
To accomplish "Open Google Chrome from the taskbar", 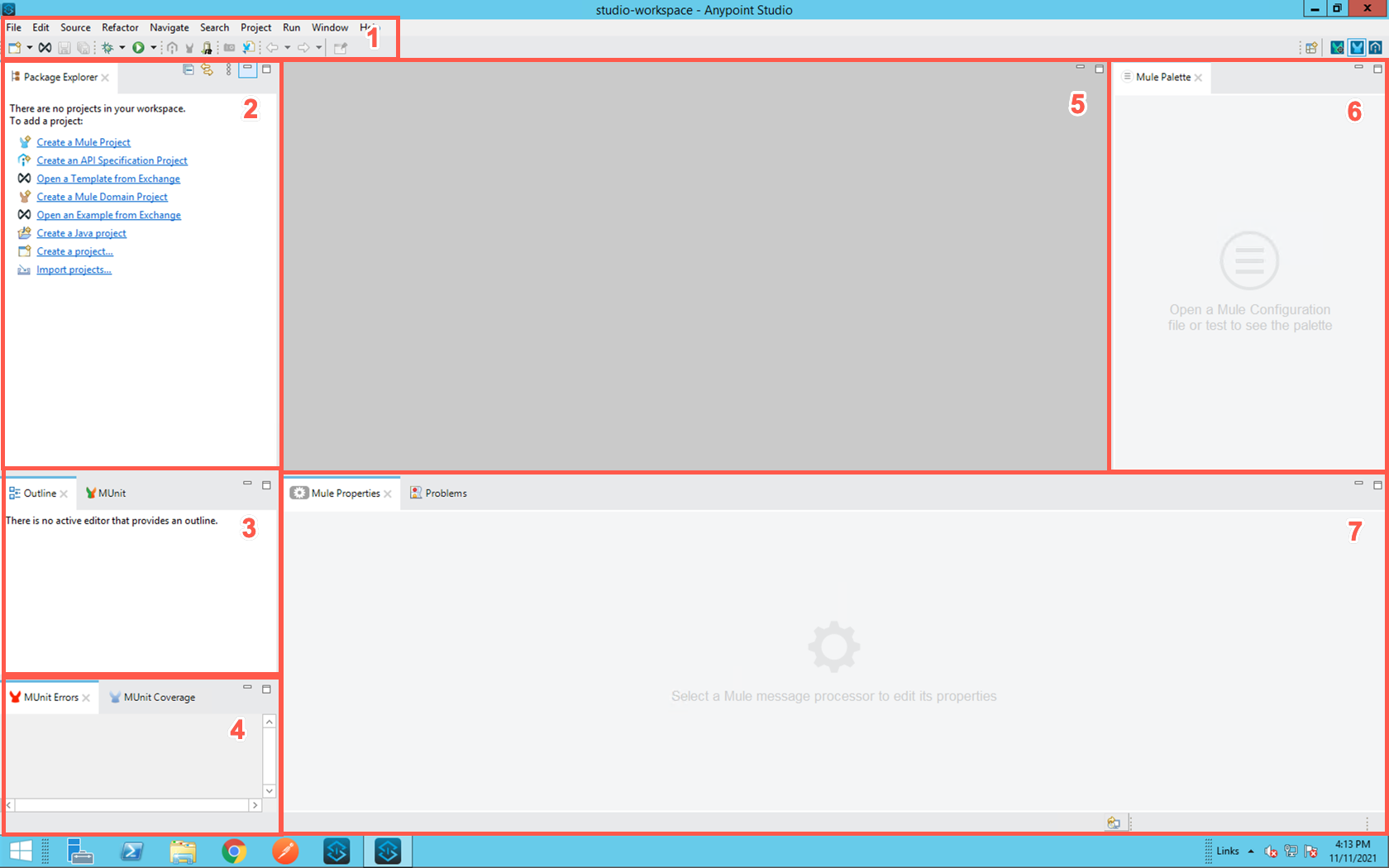I will point(234,851).
